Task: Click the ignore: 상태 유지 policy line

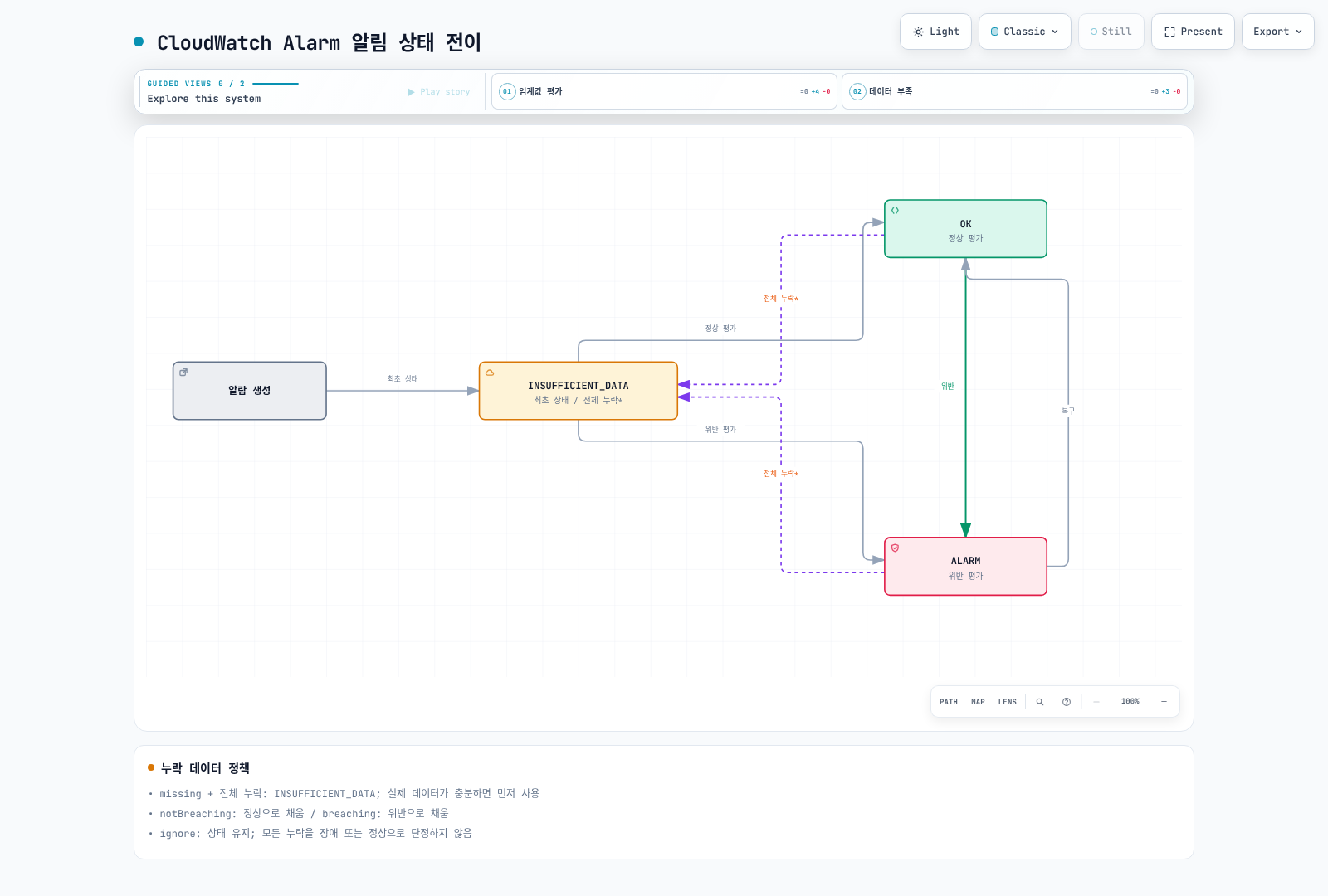Action: tap(315, 834)
